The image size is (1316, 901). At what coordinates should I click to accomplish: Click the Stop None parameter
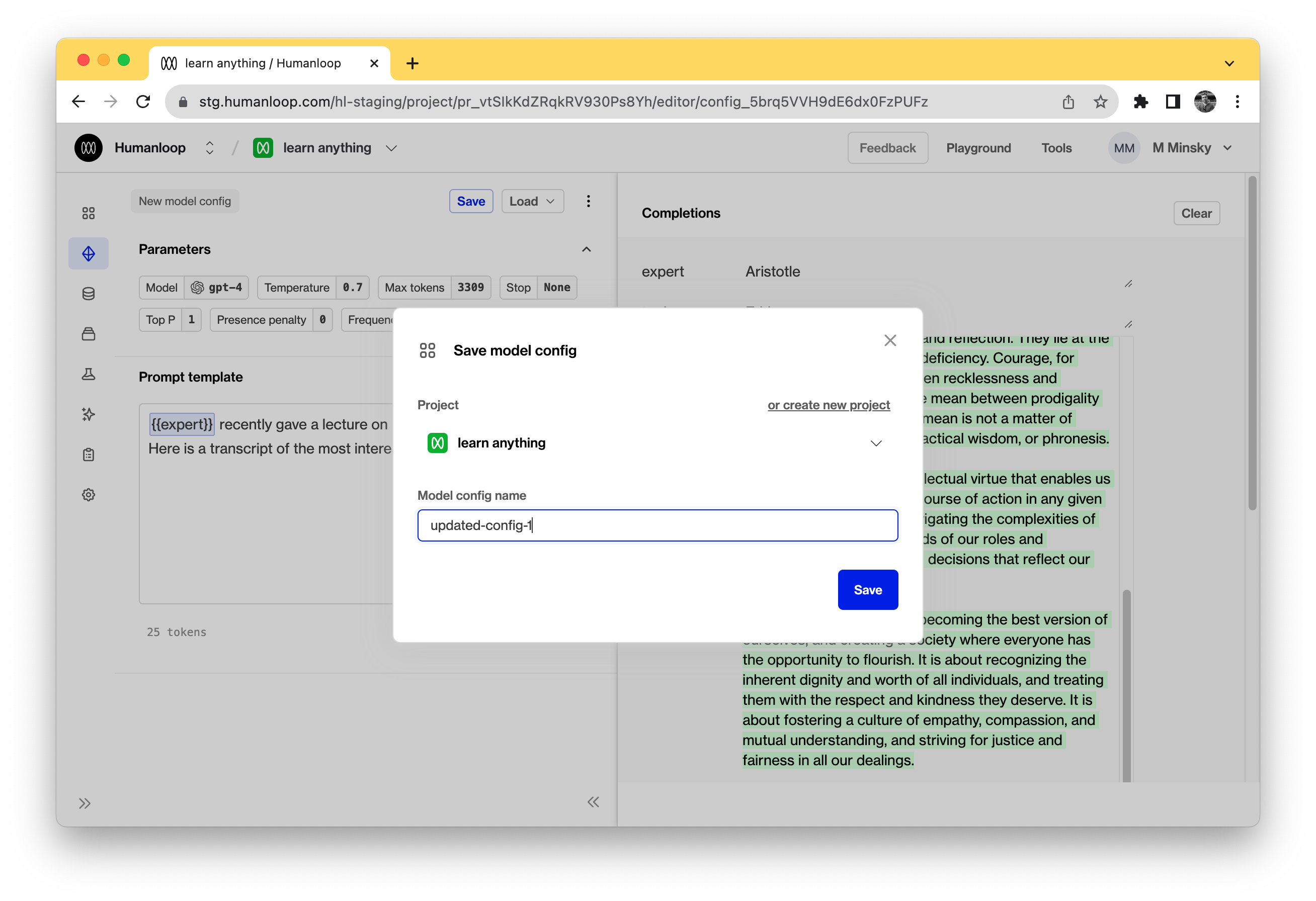tap(538, 288)
